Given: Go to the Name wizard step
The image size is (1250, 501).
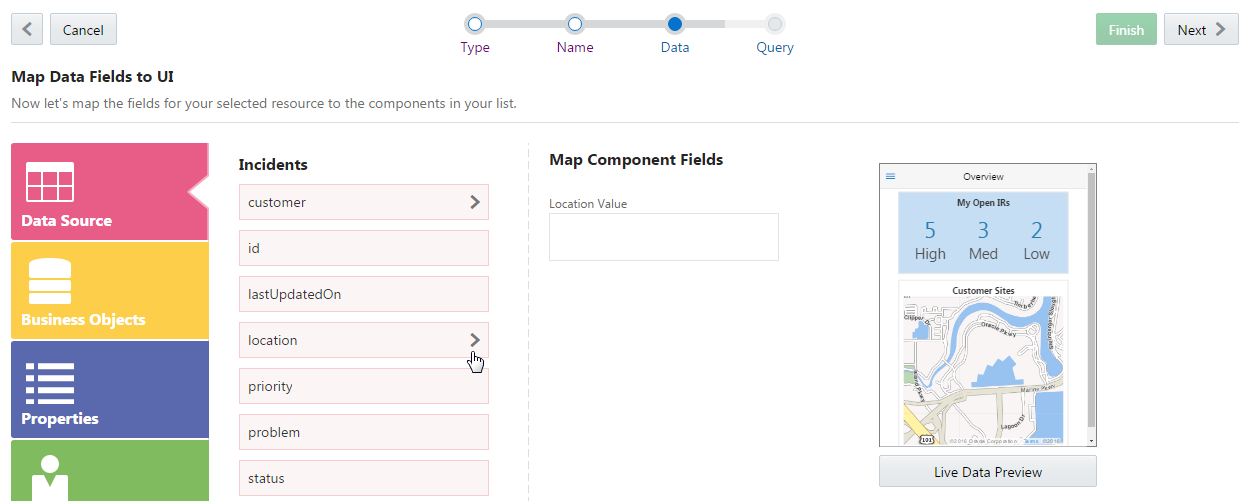Looking at the screenshot, I should pyautogui.click(x=575, y=24).
